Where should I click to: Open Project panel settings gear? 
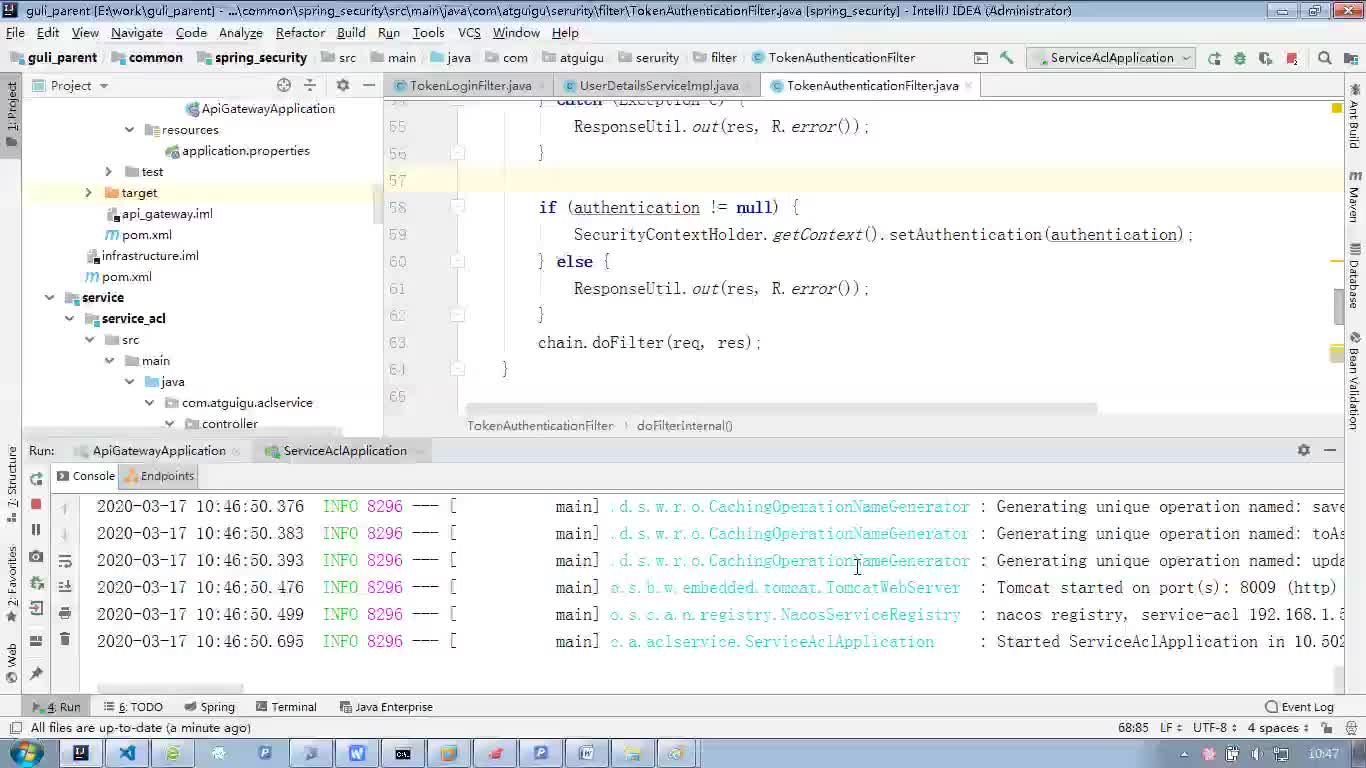342,86
